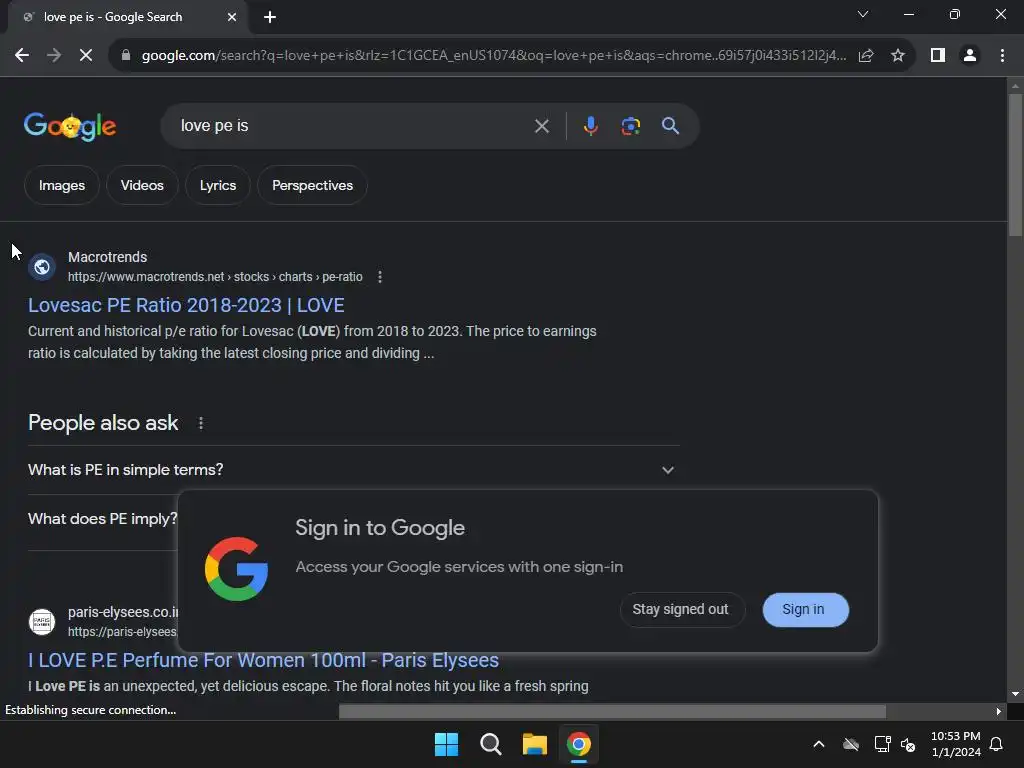Open options for Macrotrends result
1024x768 pixels.
(380, 277)
